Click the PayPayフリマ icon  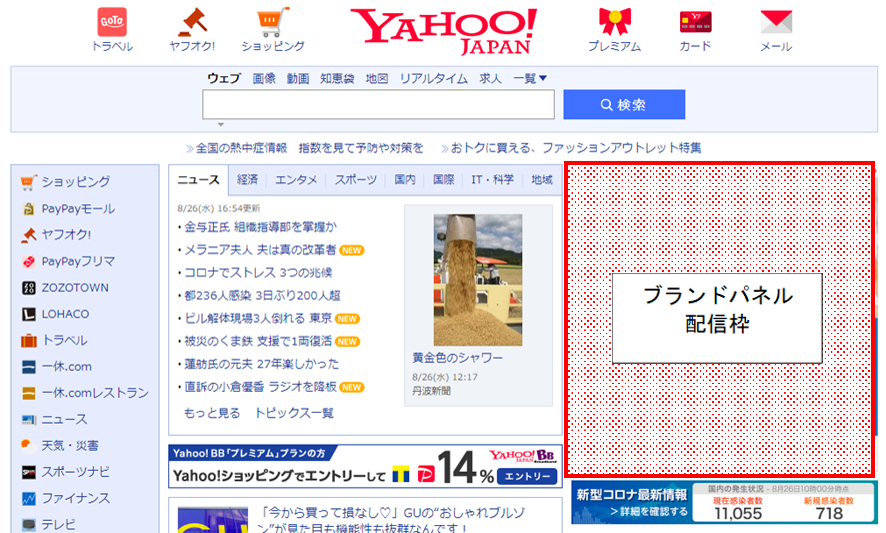[x=29, y=261]
